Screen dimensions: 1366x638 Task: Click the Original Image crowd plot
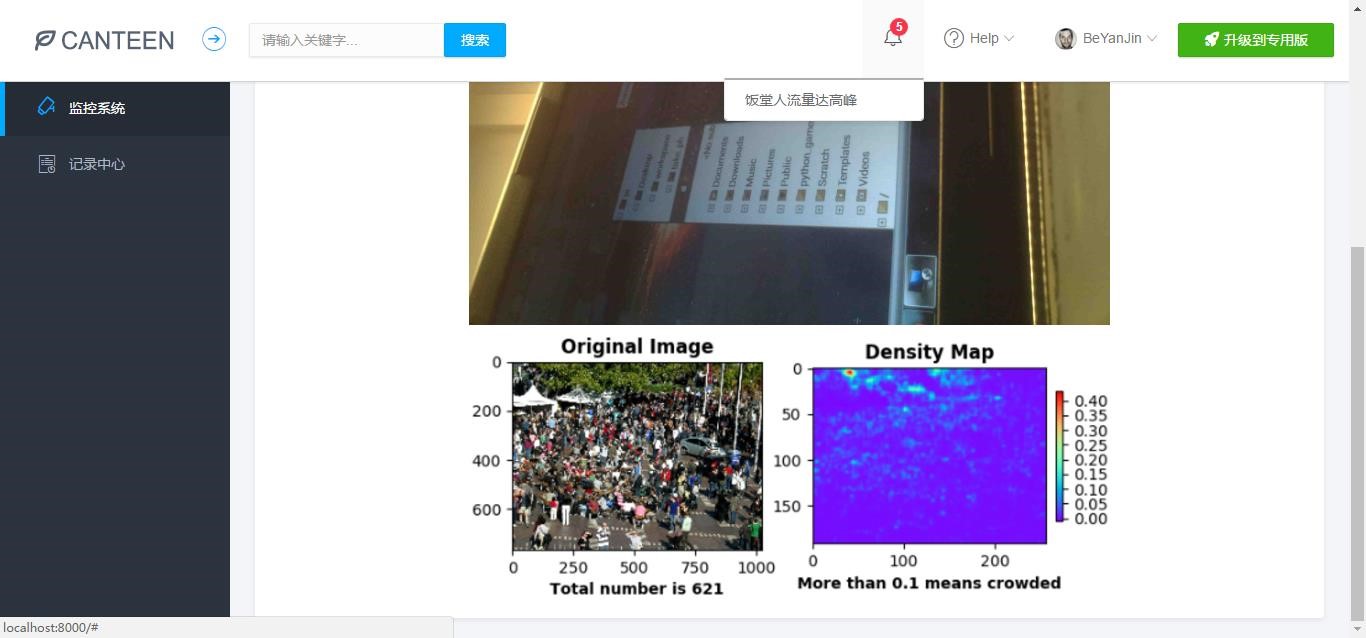637,456
